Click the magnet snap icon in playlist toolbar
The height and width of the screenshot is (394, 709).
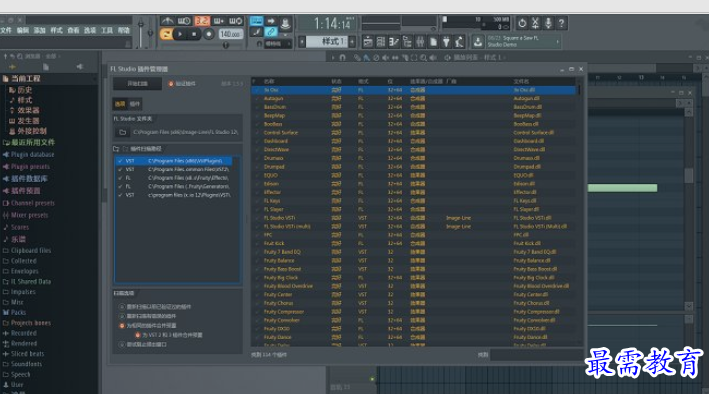coord(342,57)
